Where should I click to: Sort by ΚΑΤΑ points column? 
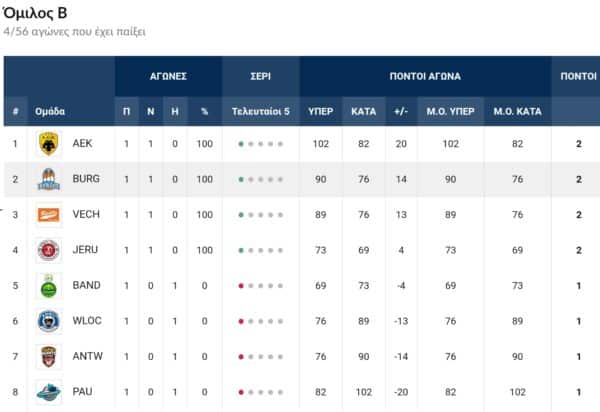(363, 112)
